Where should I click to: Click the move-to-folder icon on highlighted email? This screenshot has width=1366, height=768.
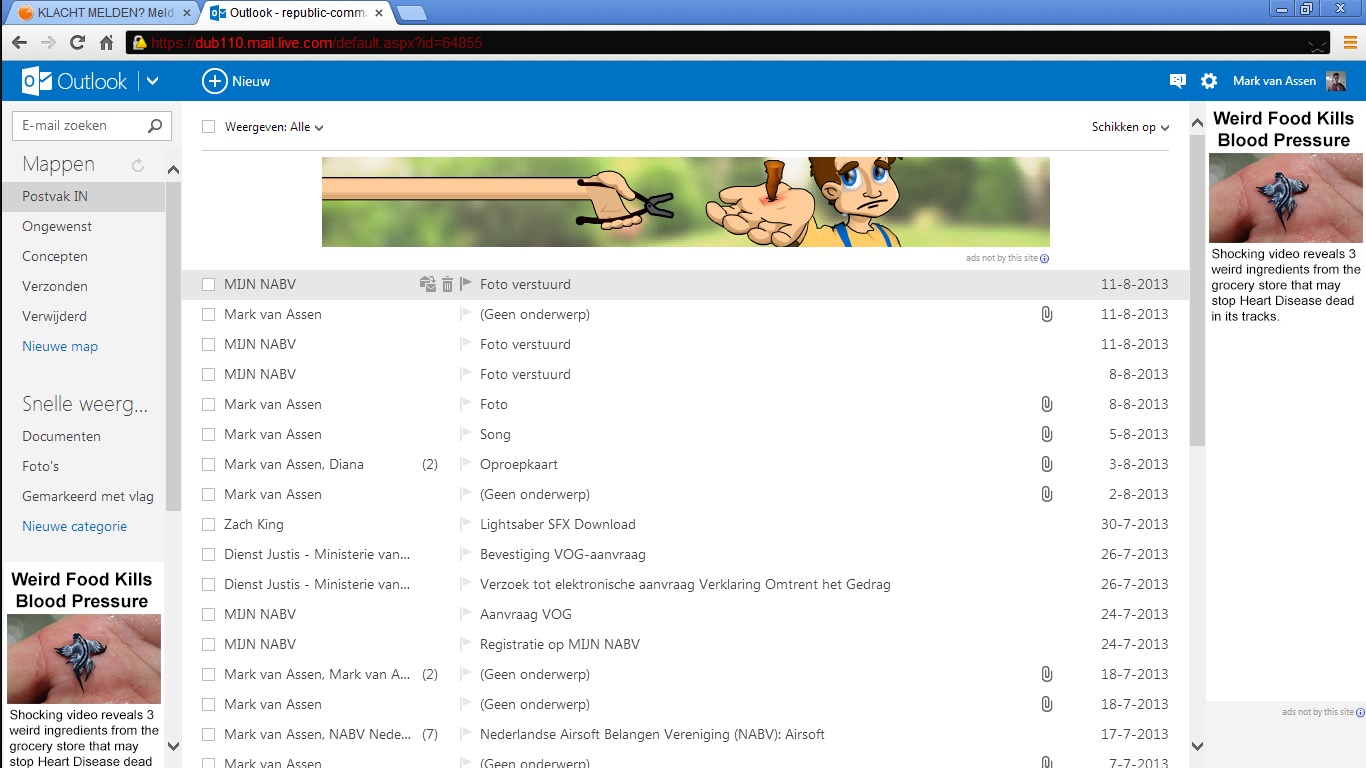pyautogui.click(x=428, y=284)
